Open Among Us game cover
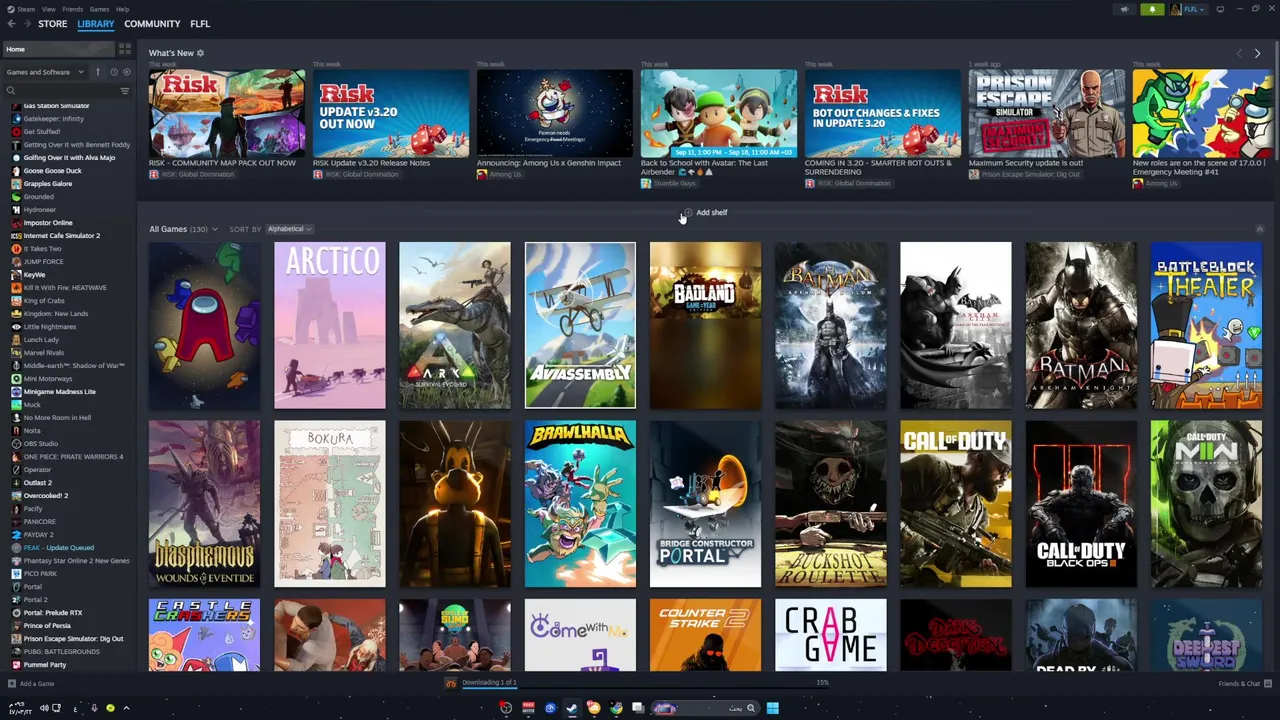 pos(204,325)
